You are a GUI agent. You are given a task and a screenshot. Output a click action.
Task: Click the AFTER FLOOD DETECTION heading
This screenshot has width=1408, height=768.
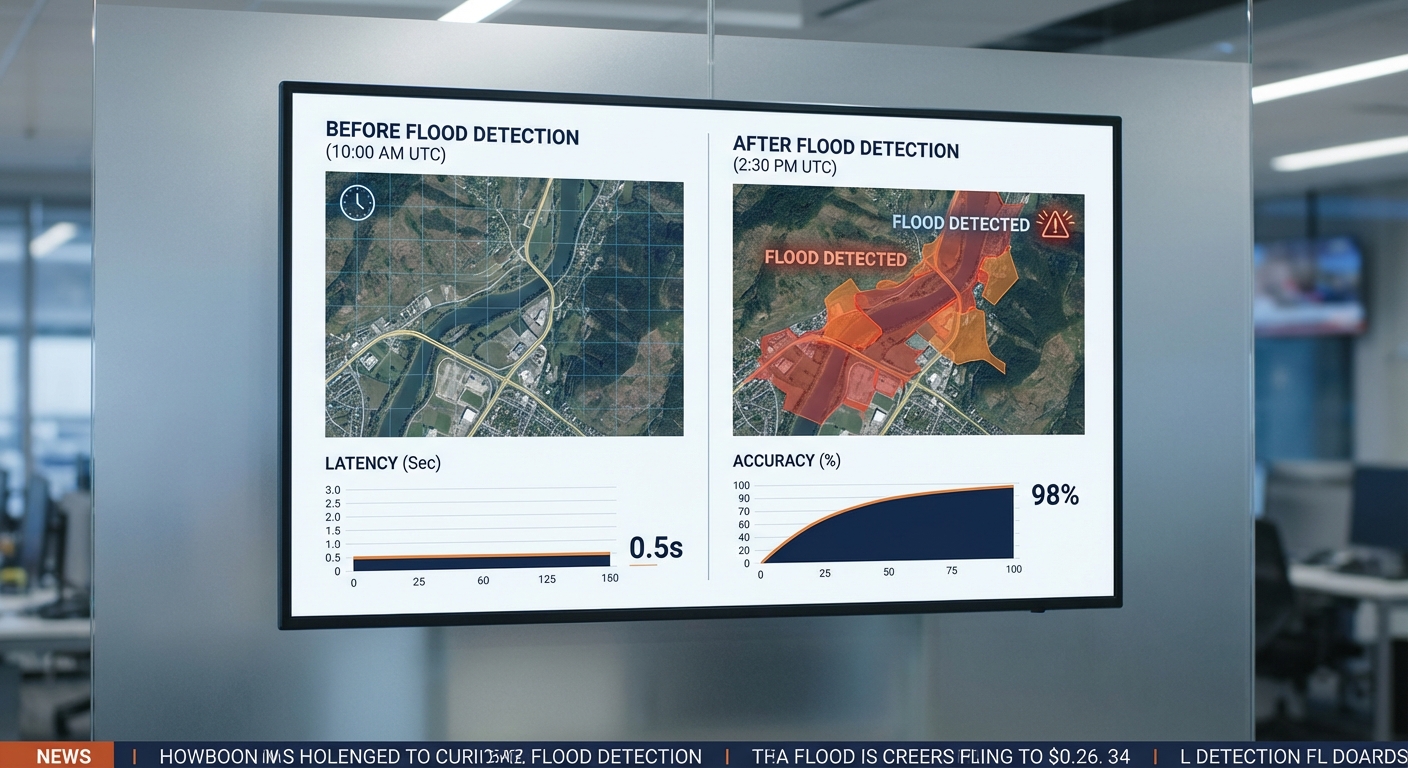coord(845,147)
